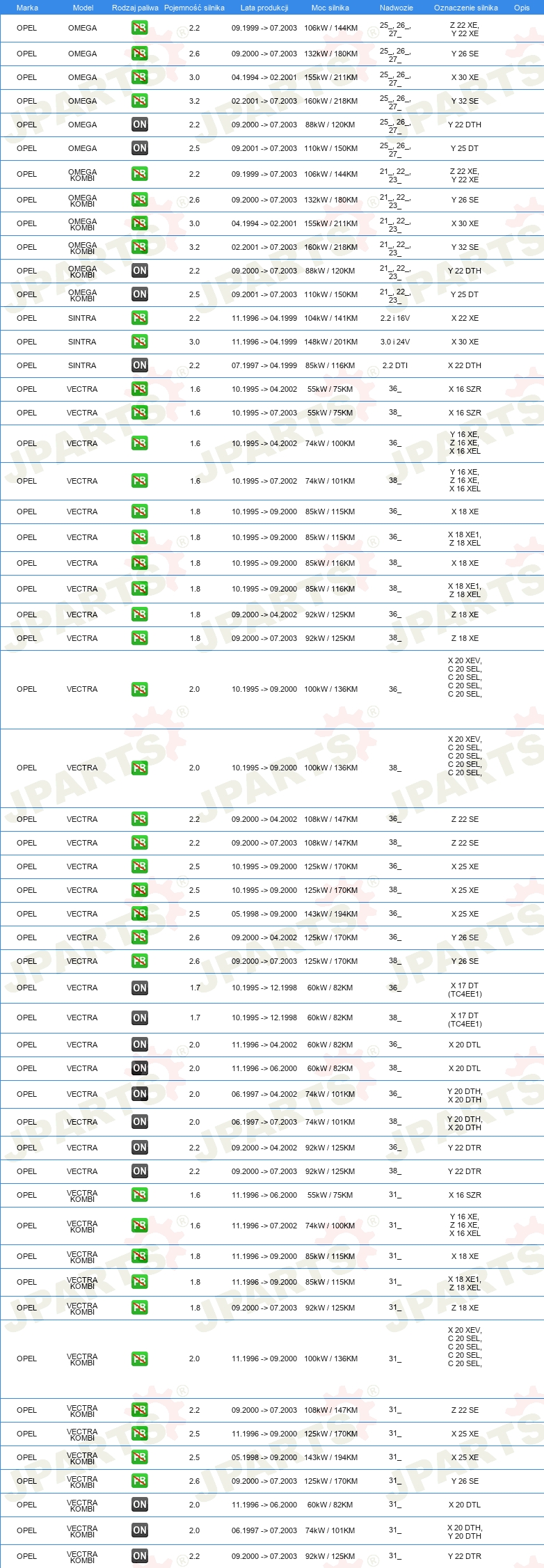This screenshot has height=1568, width=544.
Task: Click diesel ON icon in Vectra Kombi X 20 DTL row
Action: [x=140, y=1505]
